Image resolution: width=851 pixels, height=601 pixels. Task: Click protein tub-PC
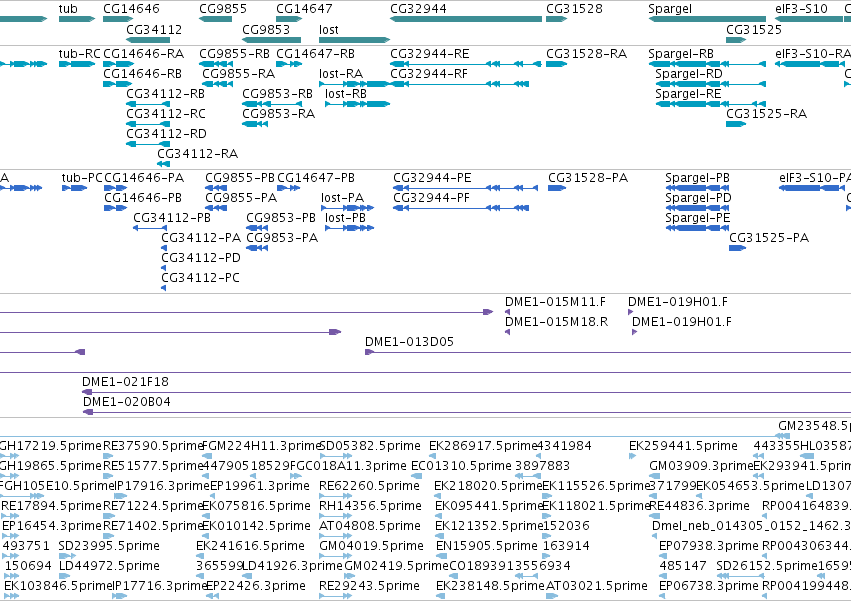[x=82, y=178]
